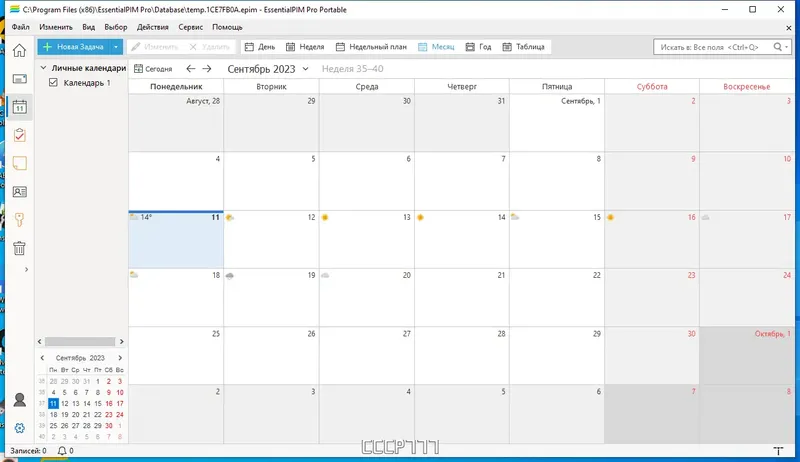Image resolution: width=800 pixels, height=462 pixels.
Task: Open the user account icon in sidebar
Action: point(19,399)
